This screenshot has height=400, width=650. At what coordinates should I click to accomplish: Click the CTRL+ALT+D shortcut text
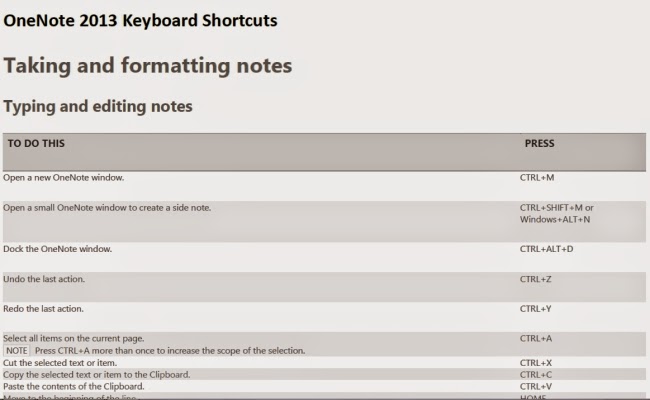click(546, 249)
